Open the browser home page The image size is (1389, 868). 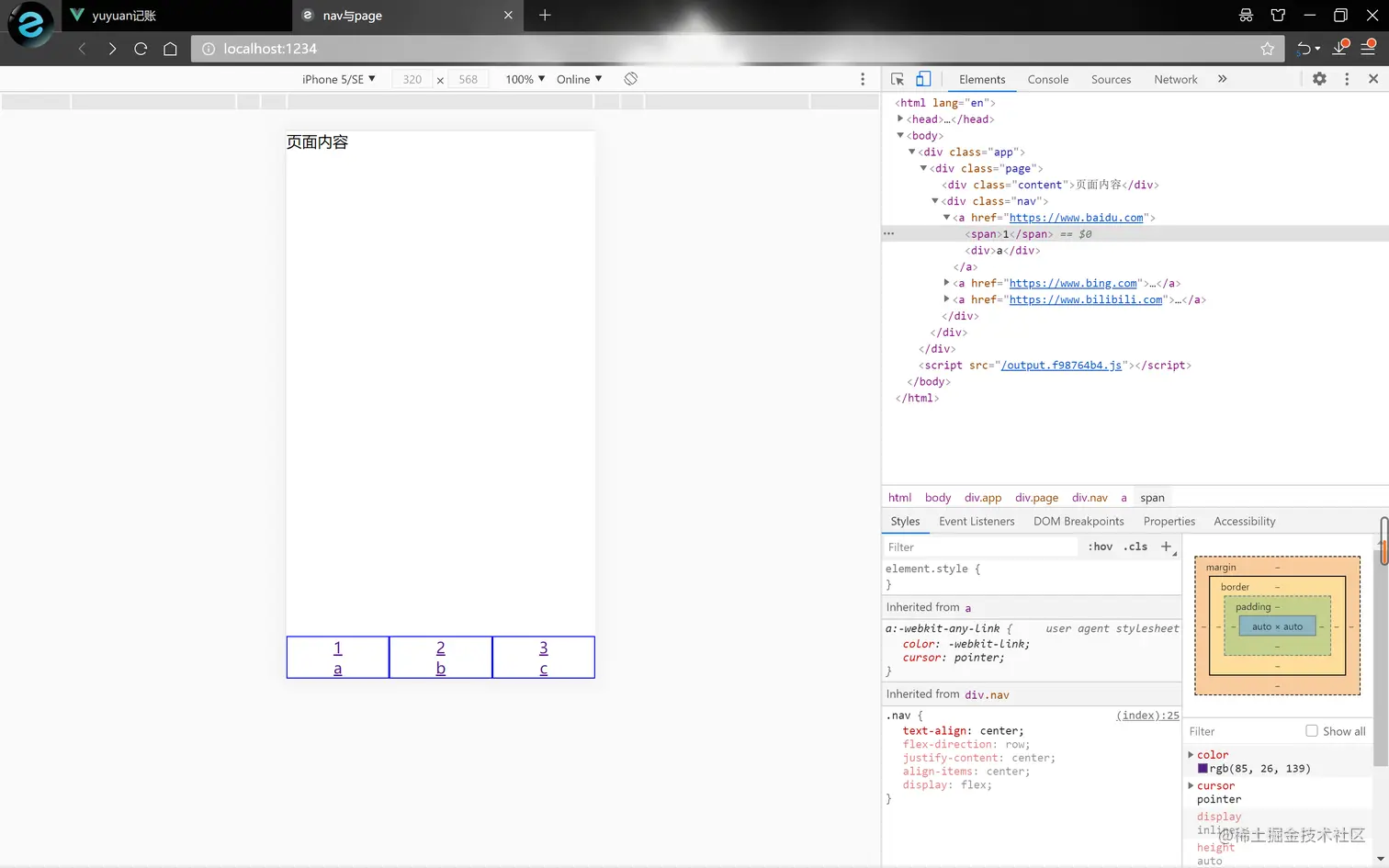pos(170,49)
